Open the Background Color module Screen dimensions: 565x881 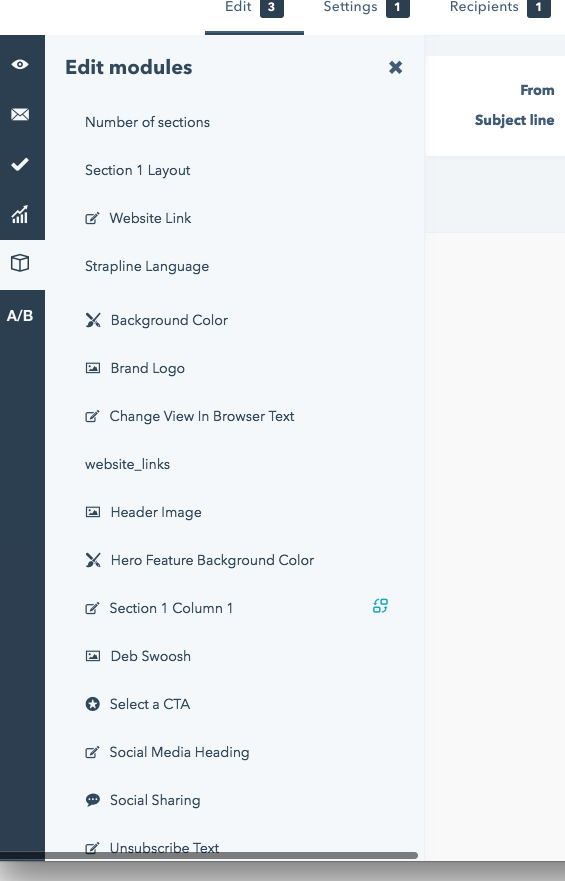click(x=157, y=320)
